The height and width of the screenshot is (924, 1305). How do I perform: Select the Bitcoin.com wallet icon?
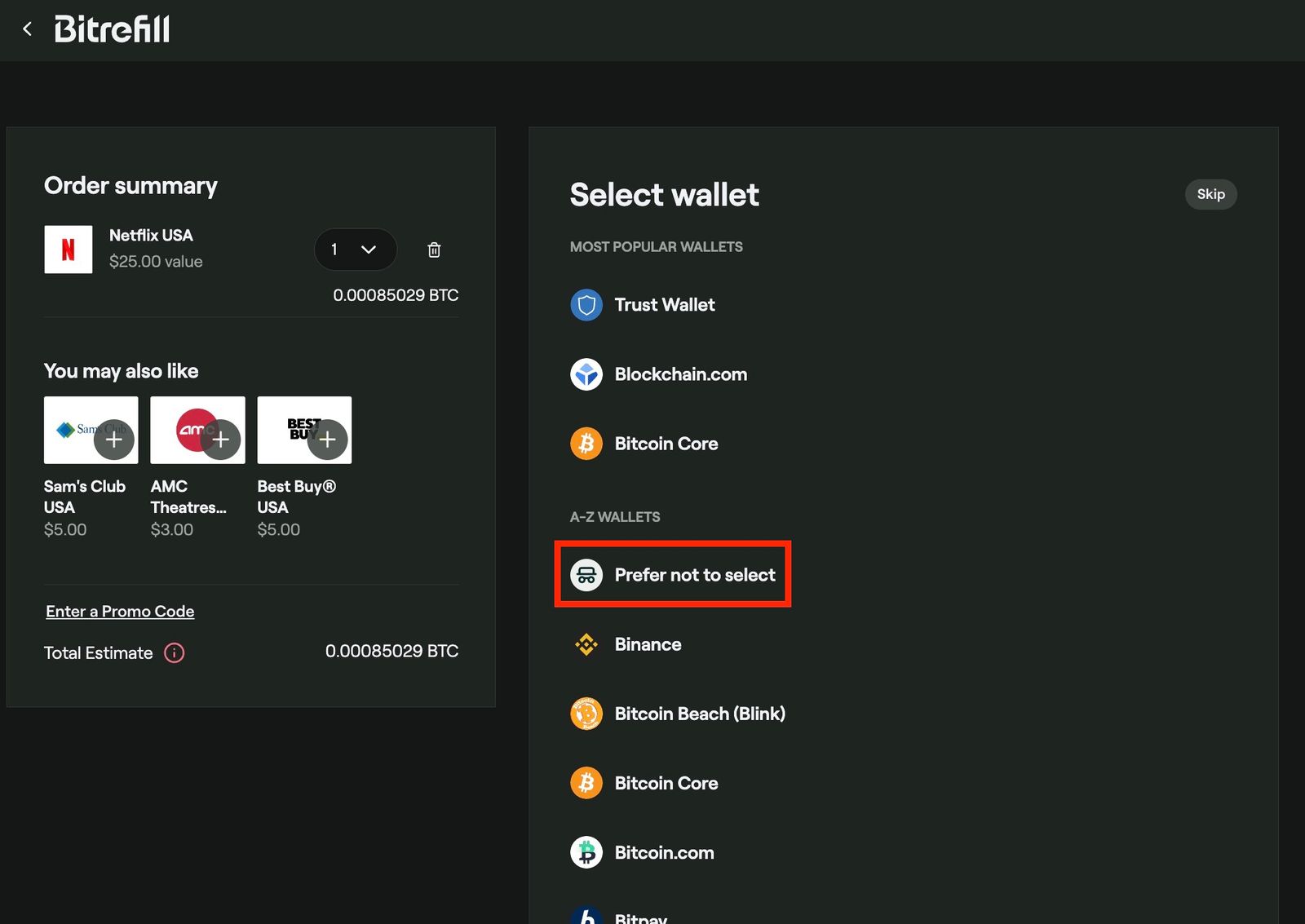(586, 851)
